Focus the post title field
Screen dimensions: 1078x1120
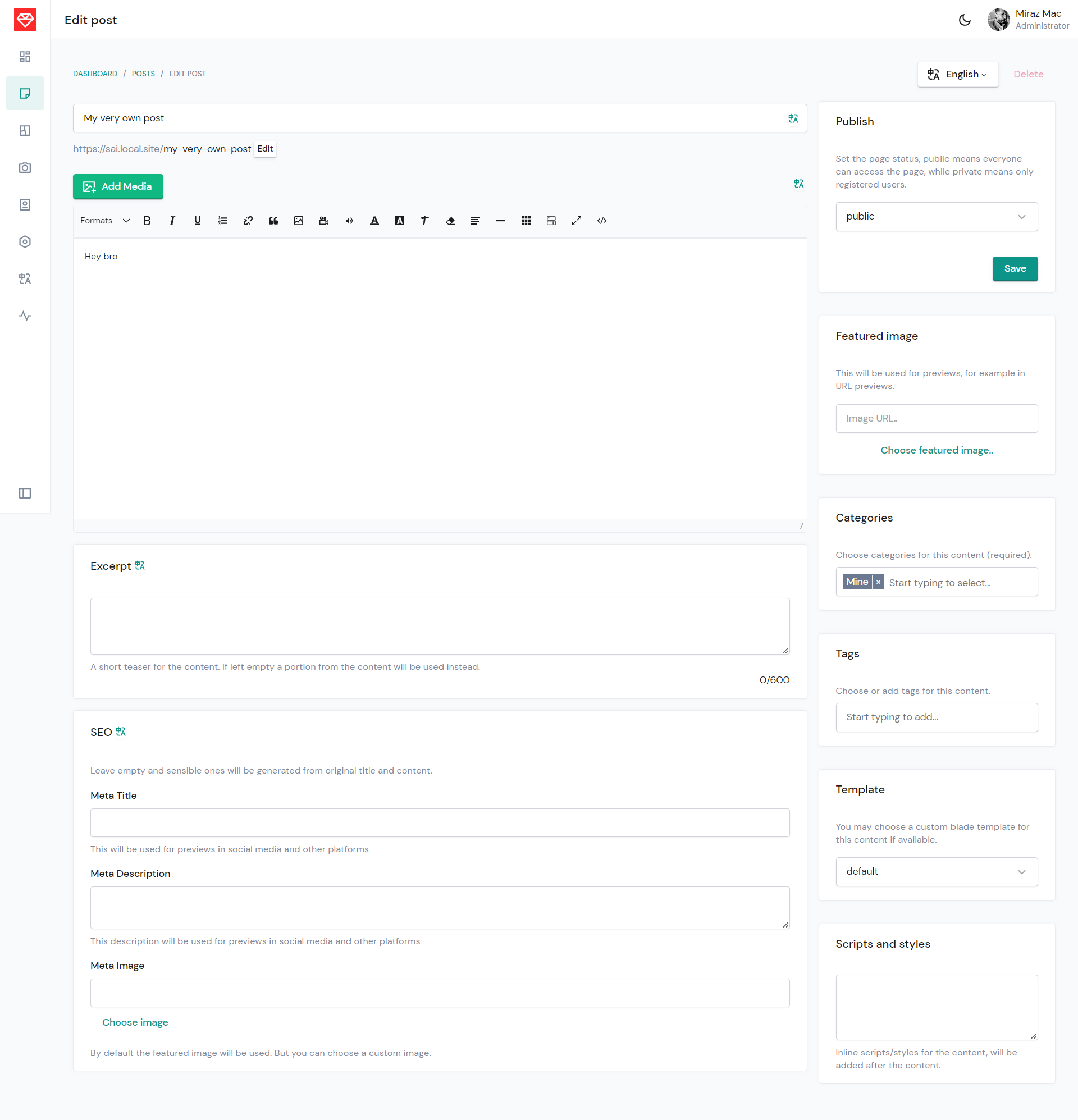(440, 119)
